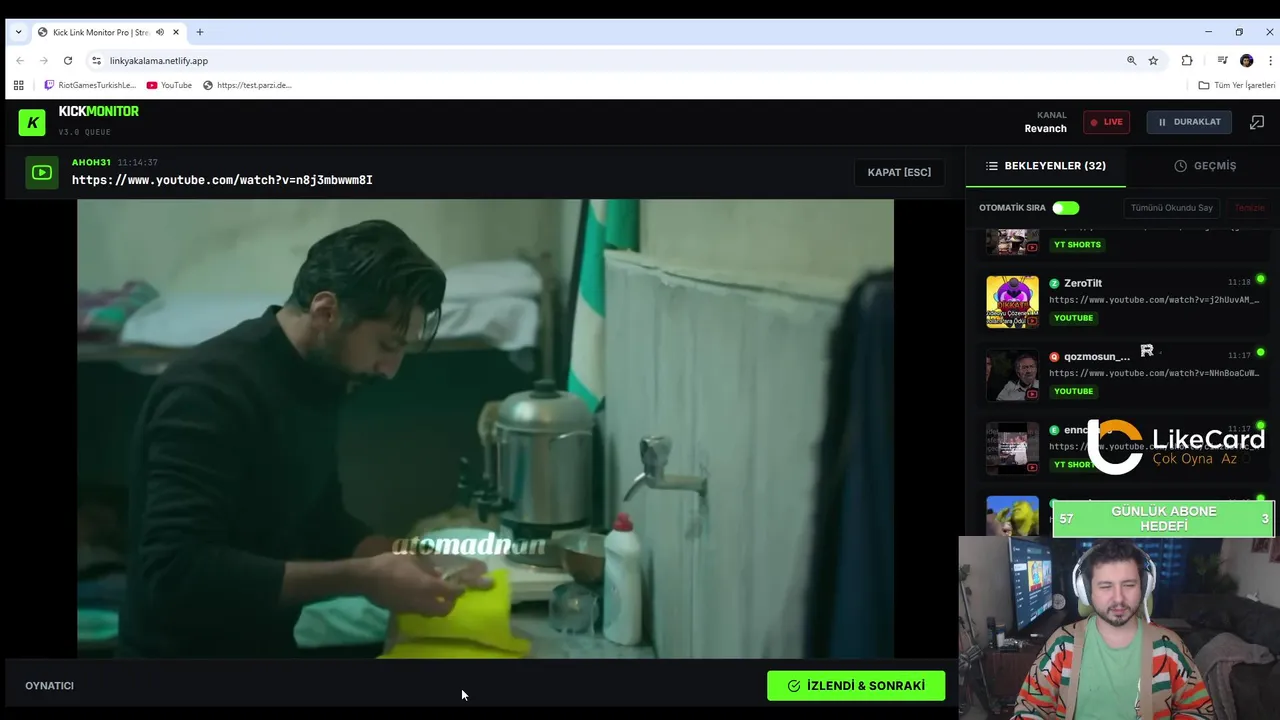Click the Revanch channel name

click(x=1045, y=129)
